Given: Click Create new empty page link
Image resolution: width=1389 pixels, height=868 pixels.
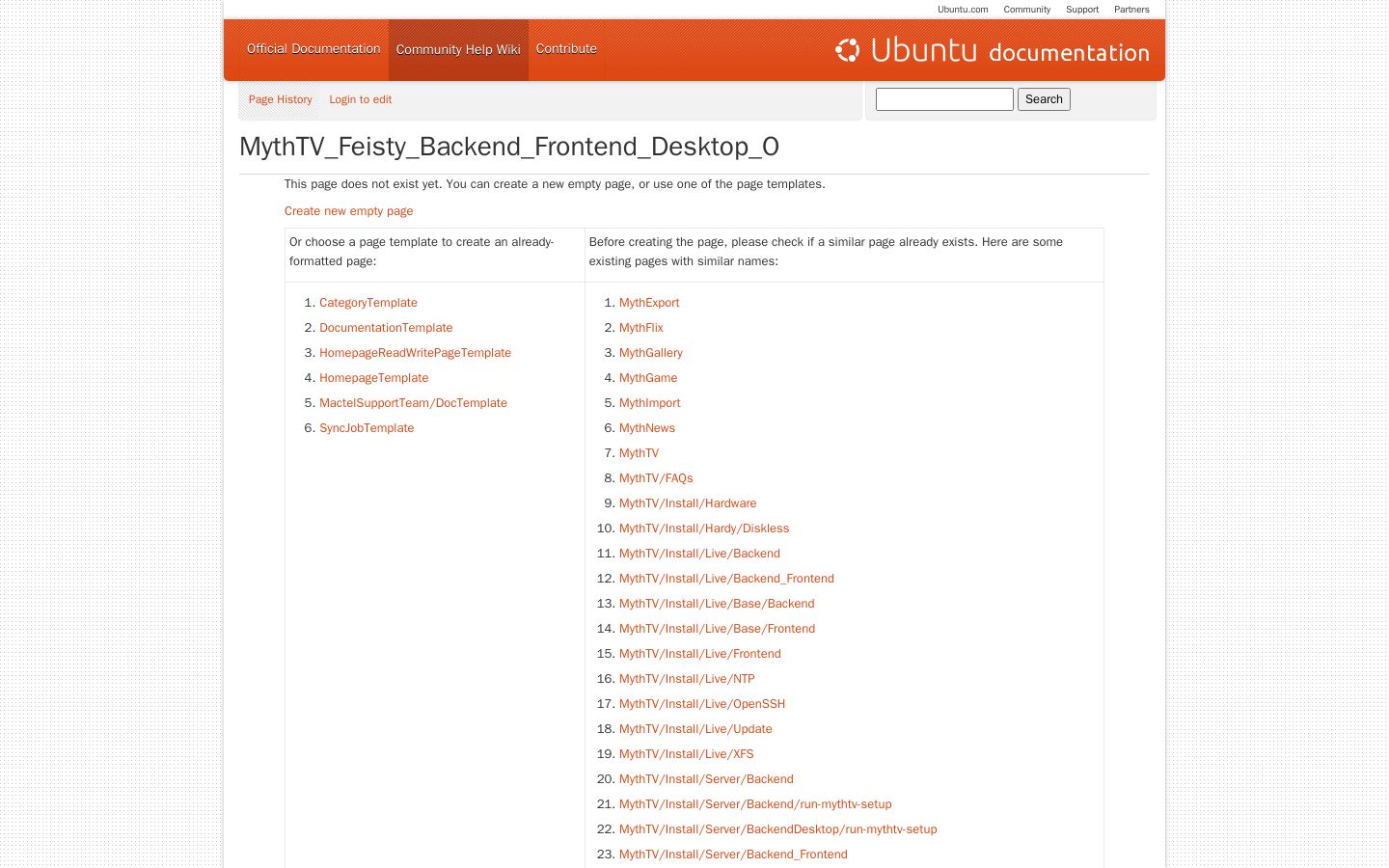Looking at the screenshot, I should (348, 211).
